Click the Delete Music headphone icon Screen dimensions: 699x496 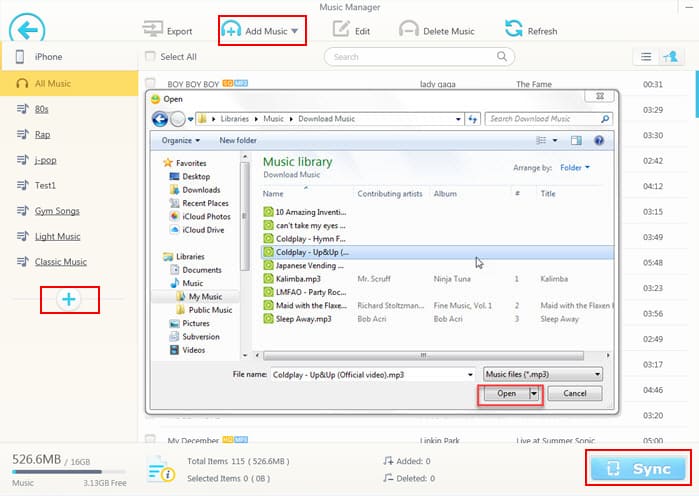point(408,29)
